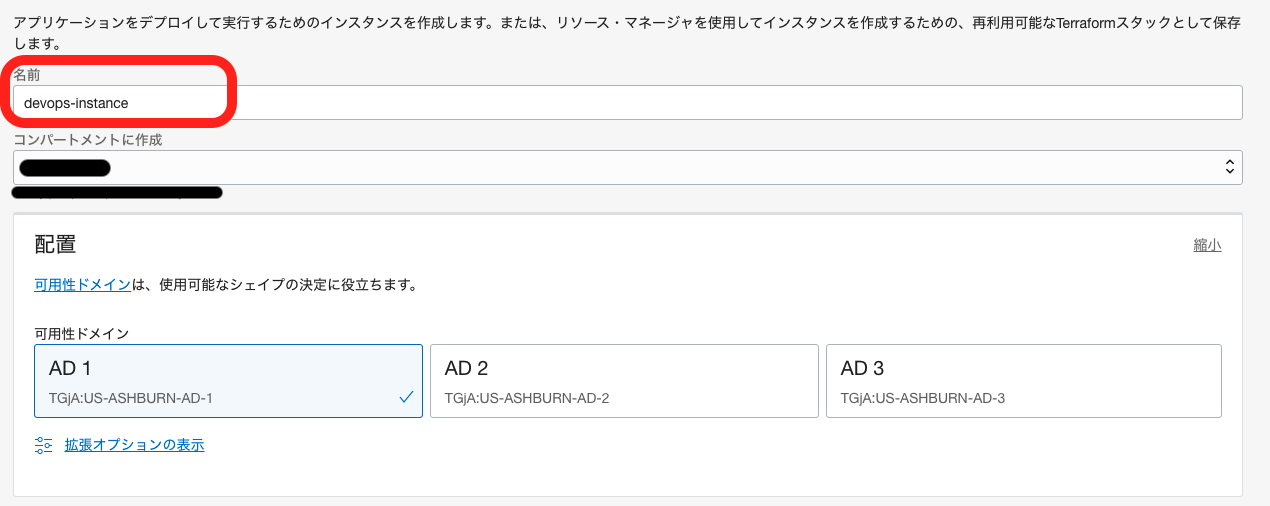Click the TGjA:US-ASHBURN-AD-3 text
The height and width of the screenshot is (506, 1270).
point(923,398)
